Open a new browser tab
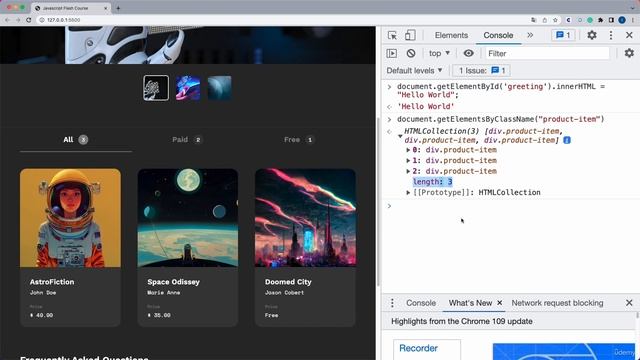 (x=118, y=8)
